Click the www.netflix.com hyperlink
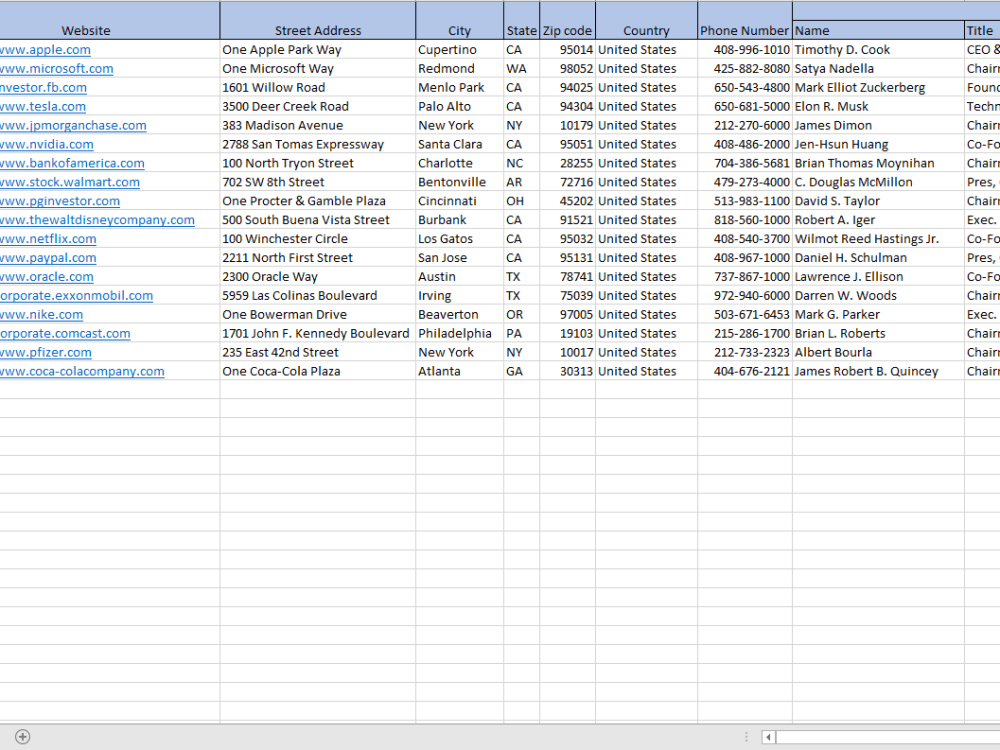This screenshot has width=1000, height=750. (48, 239)
